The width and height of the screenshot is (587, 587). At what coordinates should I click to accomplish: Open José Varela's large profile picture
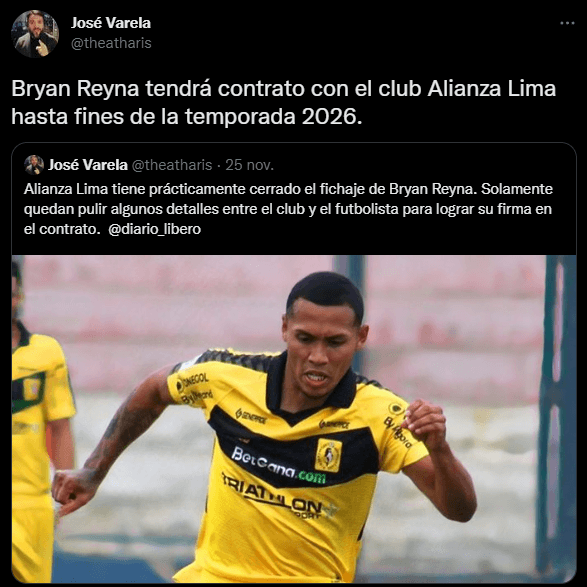[35, 34]
